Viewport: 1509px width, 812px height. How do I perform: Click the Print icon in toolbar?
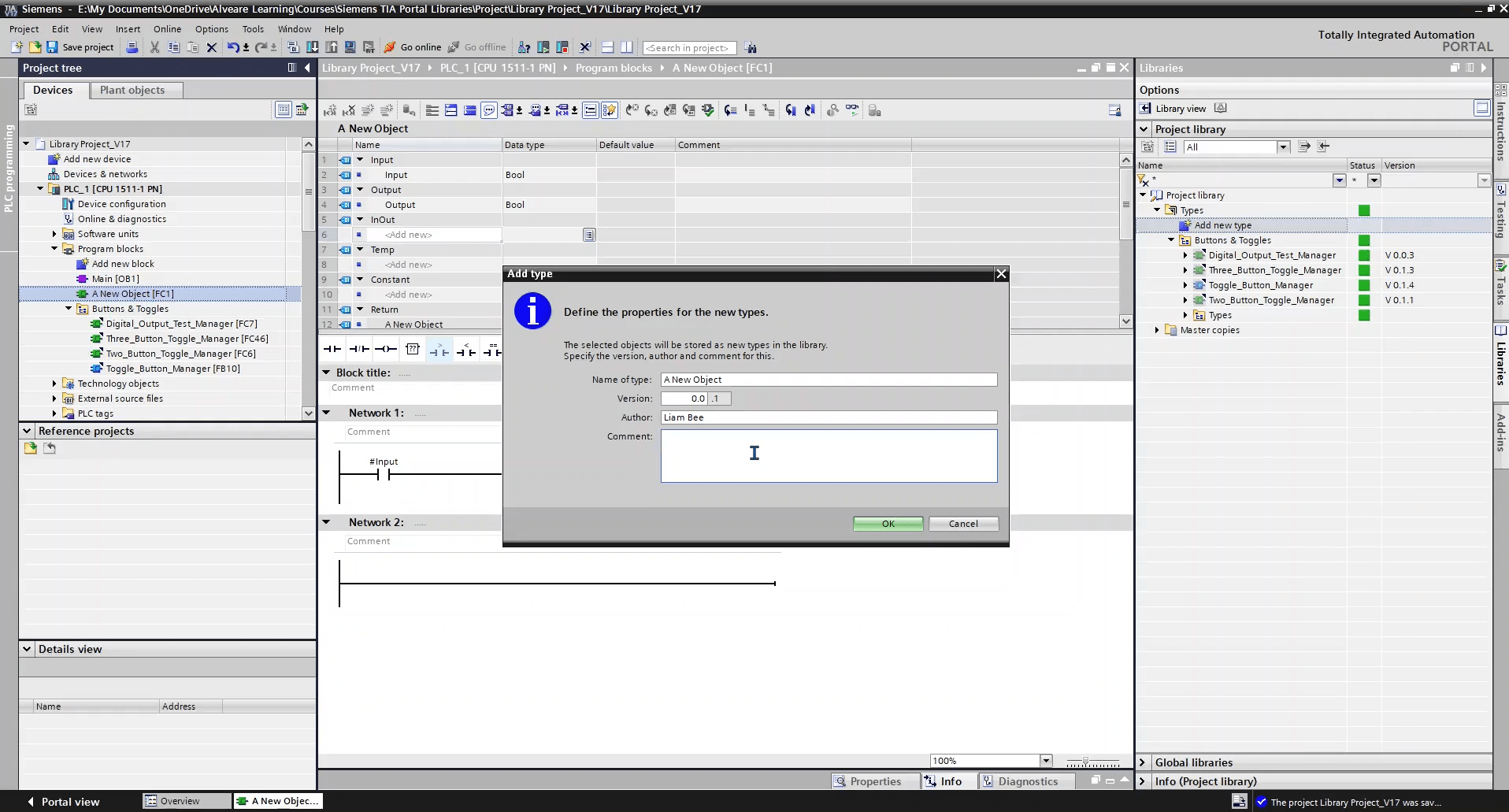(132, 47)
